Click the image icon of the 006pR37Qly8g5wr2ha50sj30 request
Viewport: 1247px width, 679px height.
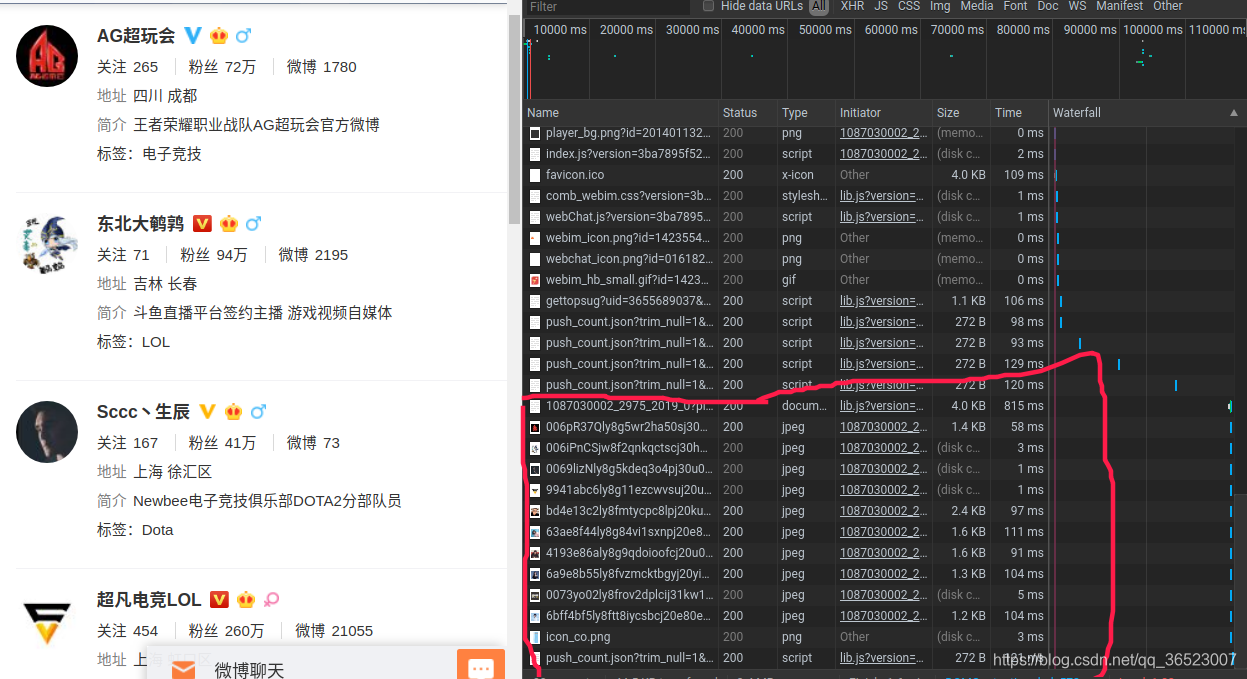(535, 427)
